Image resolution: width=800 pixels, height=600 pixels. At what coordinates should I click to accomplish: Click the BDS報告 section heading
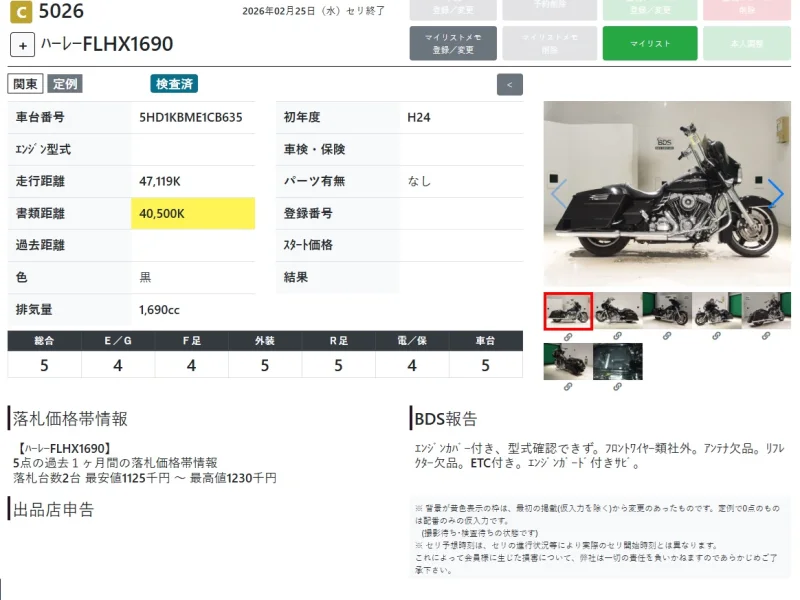(x=446, y=419)
